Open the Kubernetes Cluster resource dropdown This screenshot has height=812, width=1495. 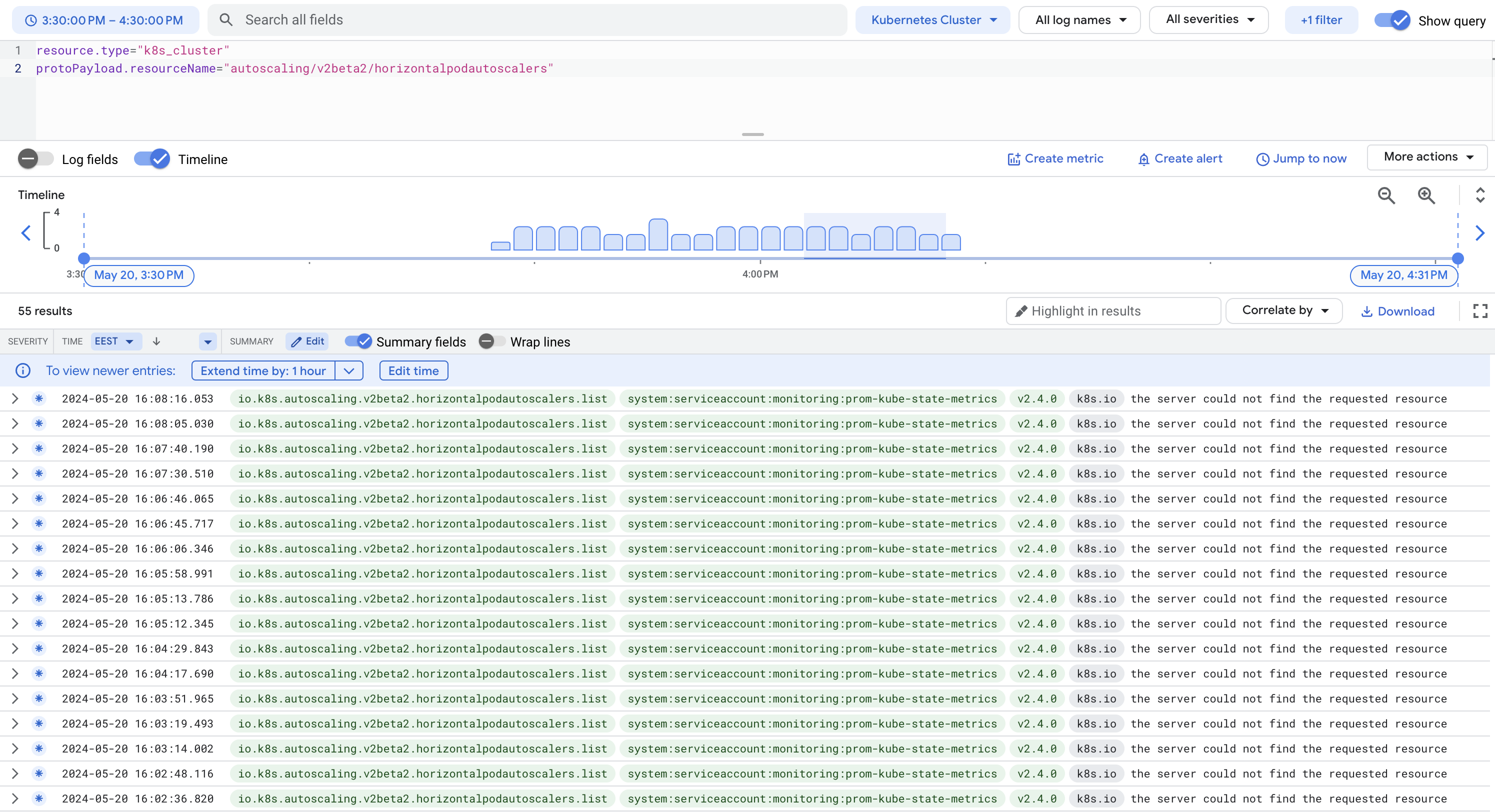[x=932, y=19]
